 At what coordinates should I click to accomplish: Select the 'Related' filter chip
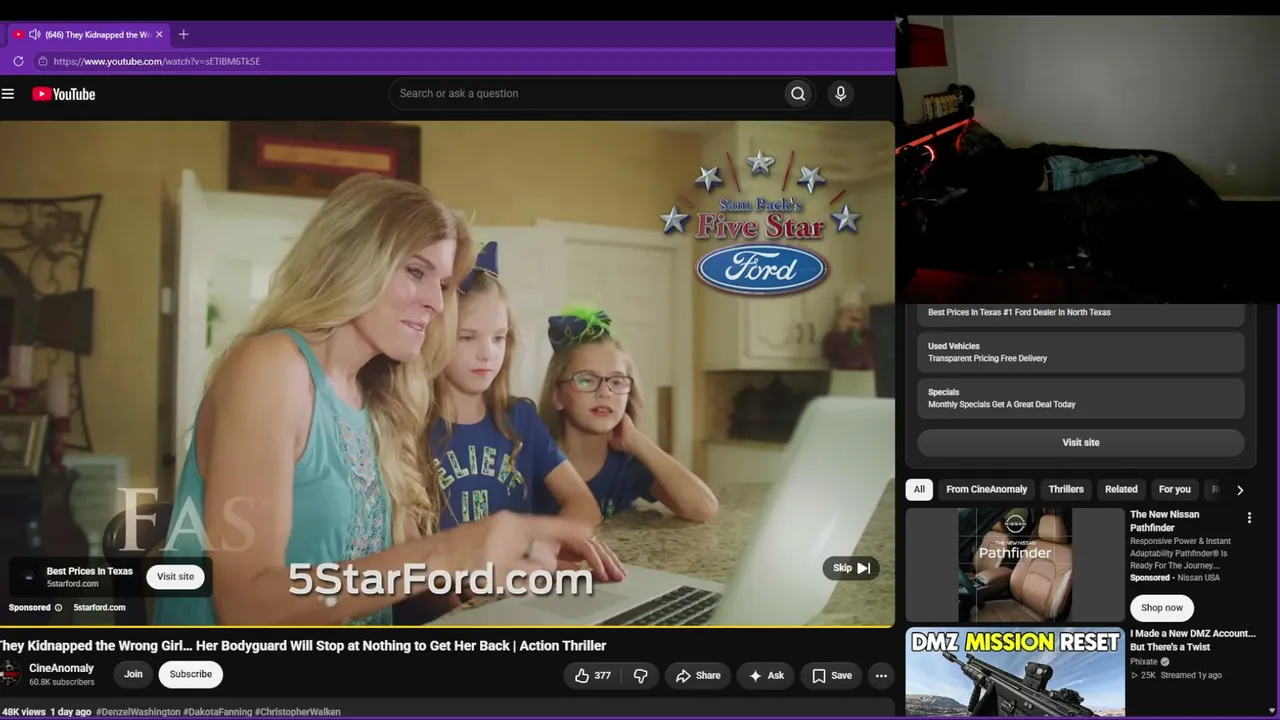coord(1121,489)
